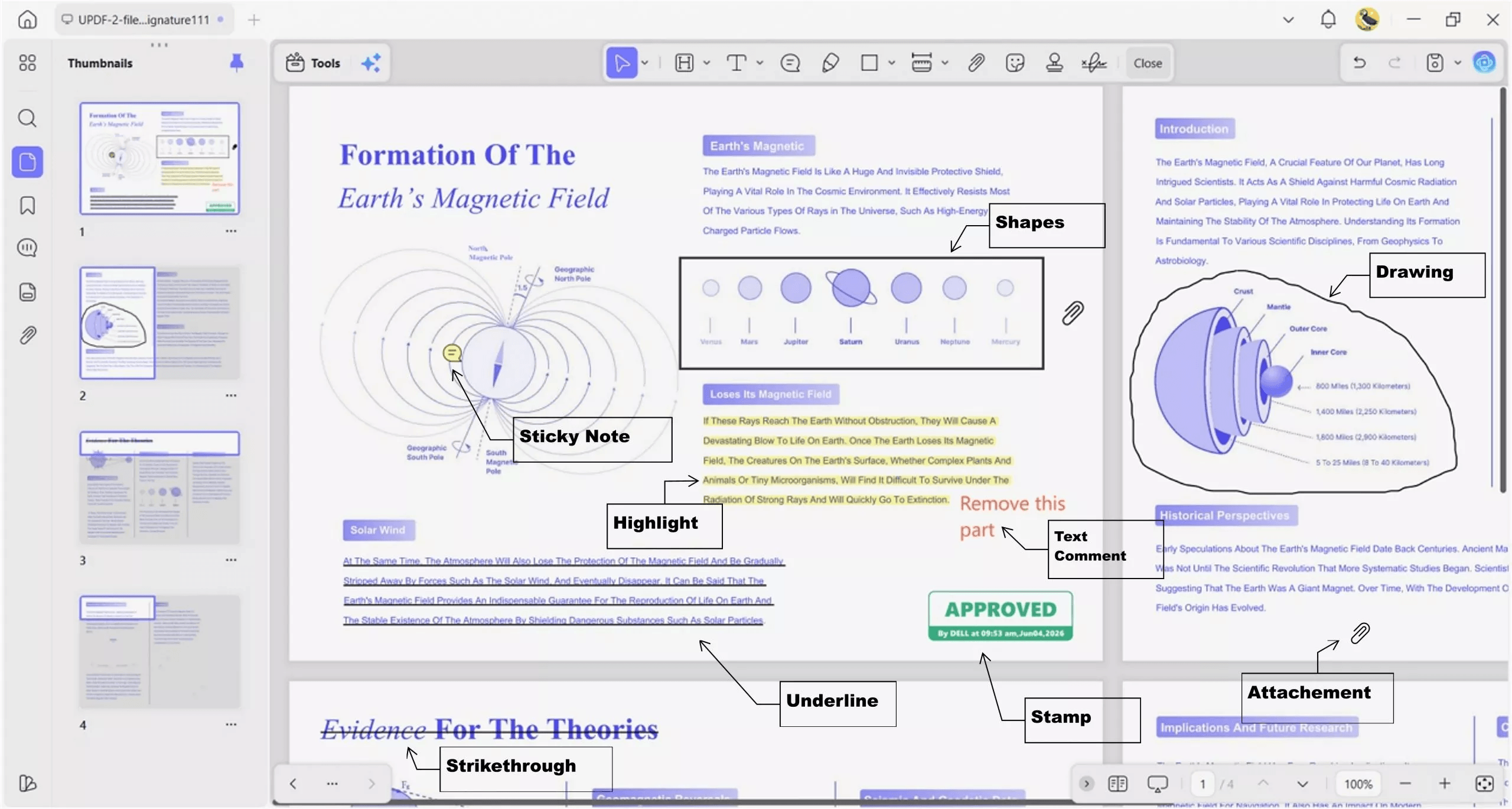1512x809 pixels.
Task: Open the bookmarks panel in sidebar
Action: coord(27,206)
